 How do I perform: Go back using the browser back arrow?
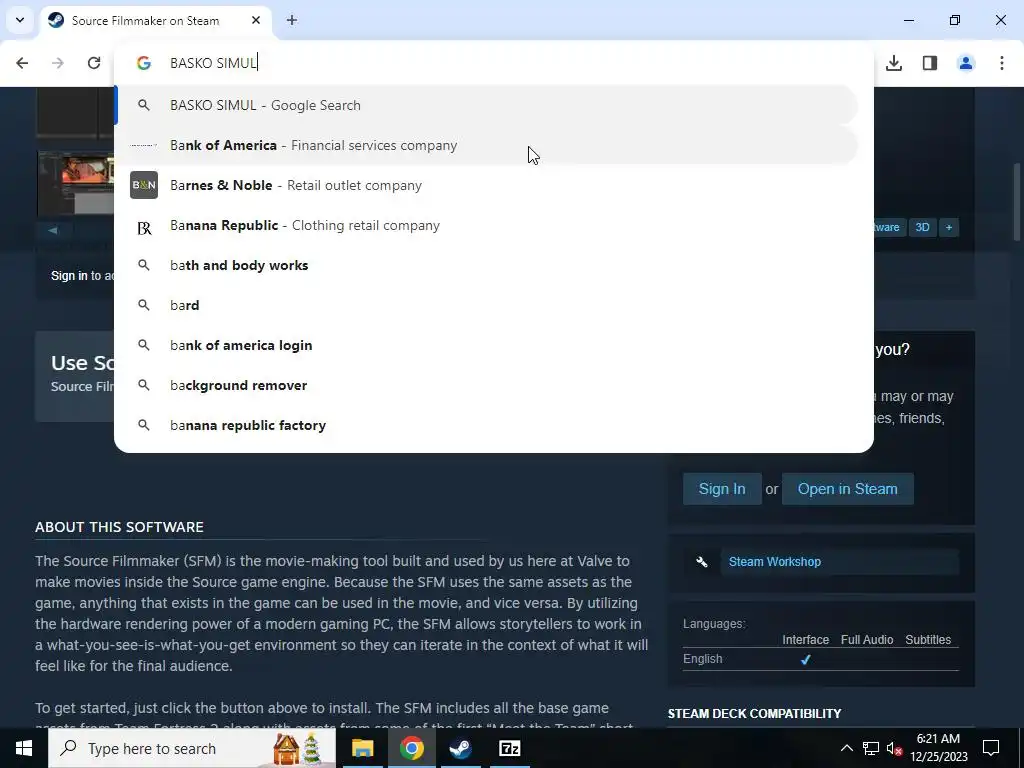[x=22, y=63]
